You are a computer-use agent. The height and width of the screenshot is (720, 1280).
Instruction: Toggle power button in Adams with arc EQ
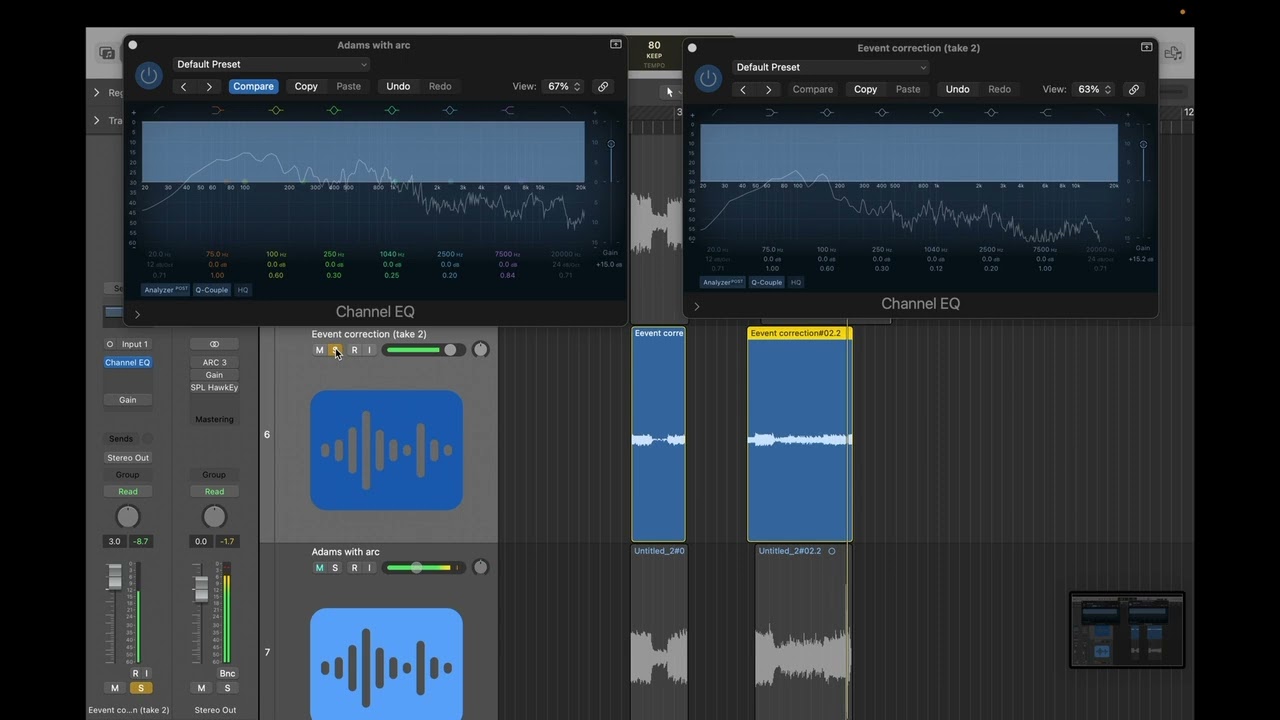(x=149, y=75)
